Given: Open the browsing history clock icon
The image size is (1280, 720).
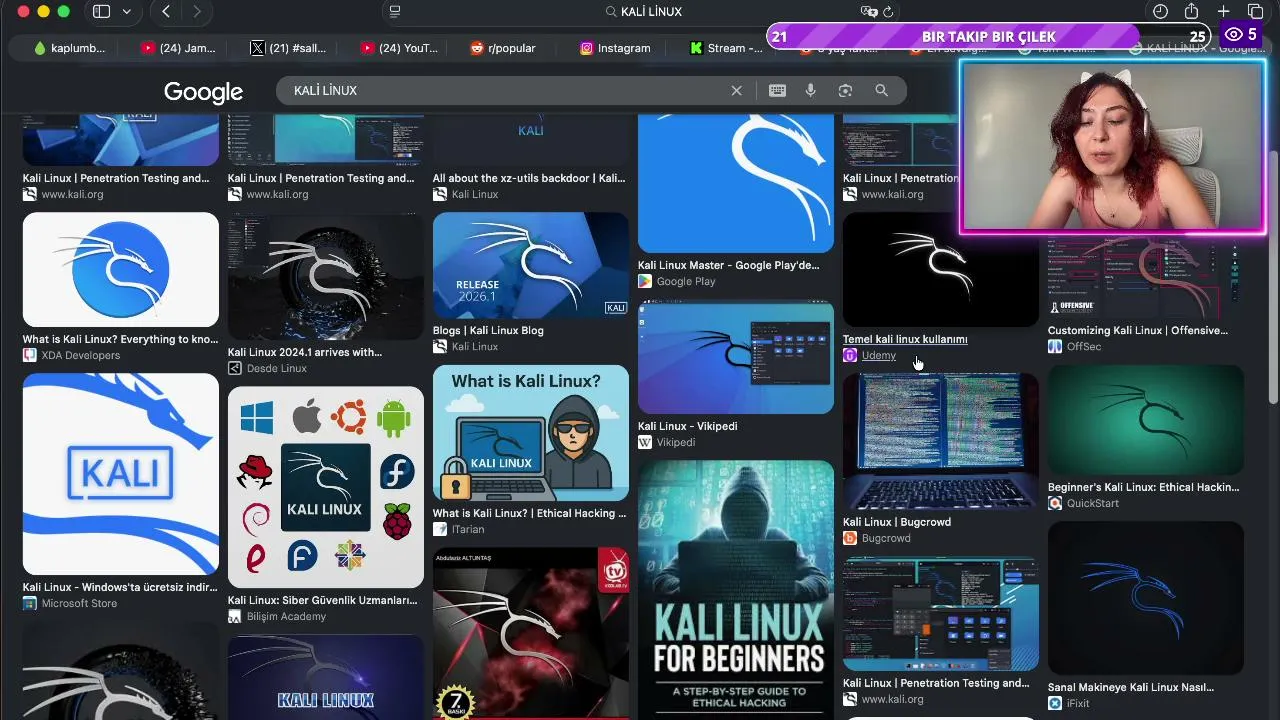Looking at the screenshot, I should click(x=1160, y=12).
